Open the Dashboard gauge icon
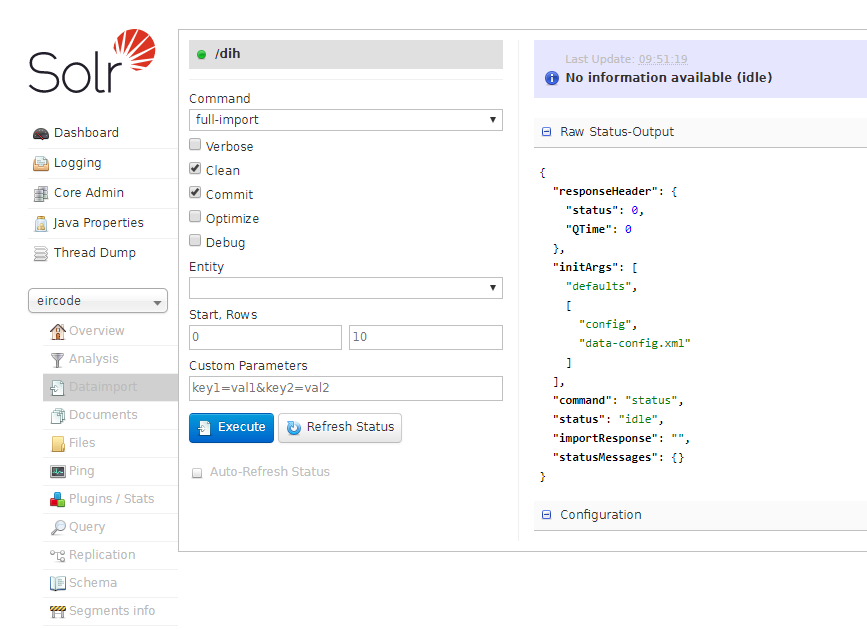Screen dimensions: 867x629 pos(41,133)
